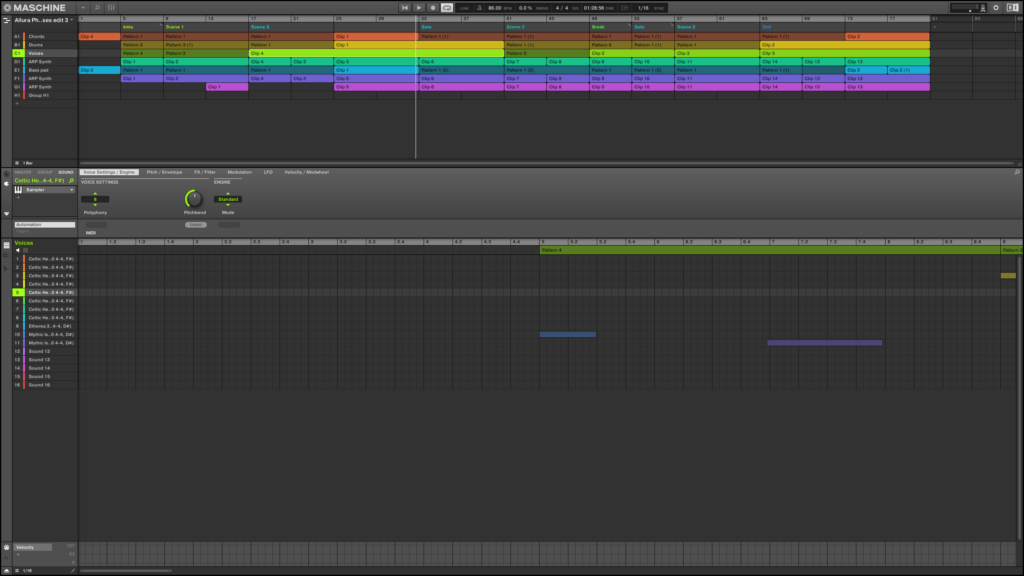1024x576 pixels.
Task: Click the piano keys Sampler plug-in icon
Action: [x=18, y=190]
